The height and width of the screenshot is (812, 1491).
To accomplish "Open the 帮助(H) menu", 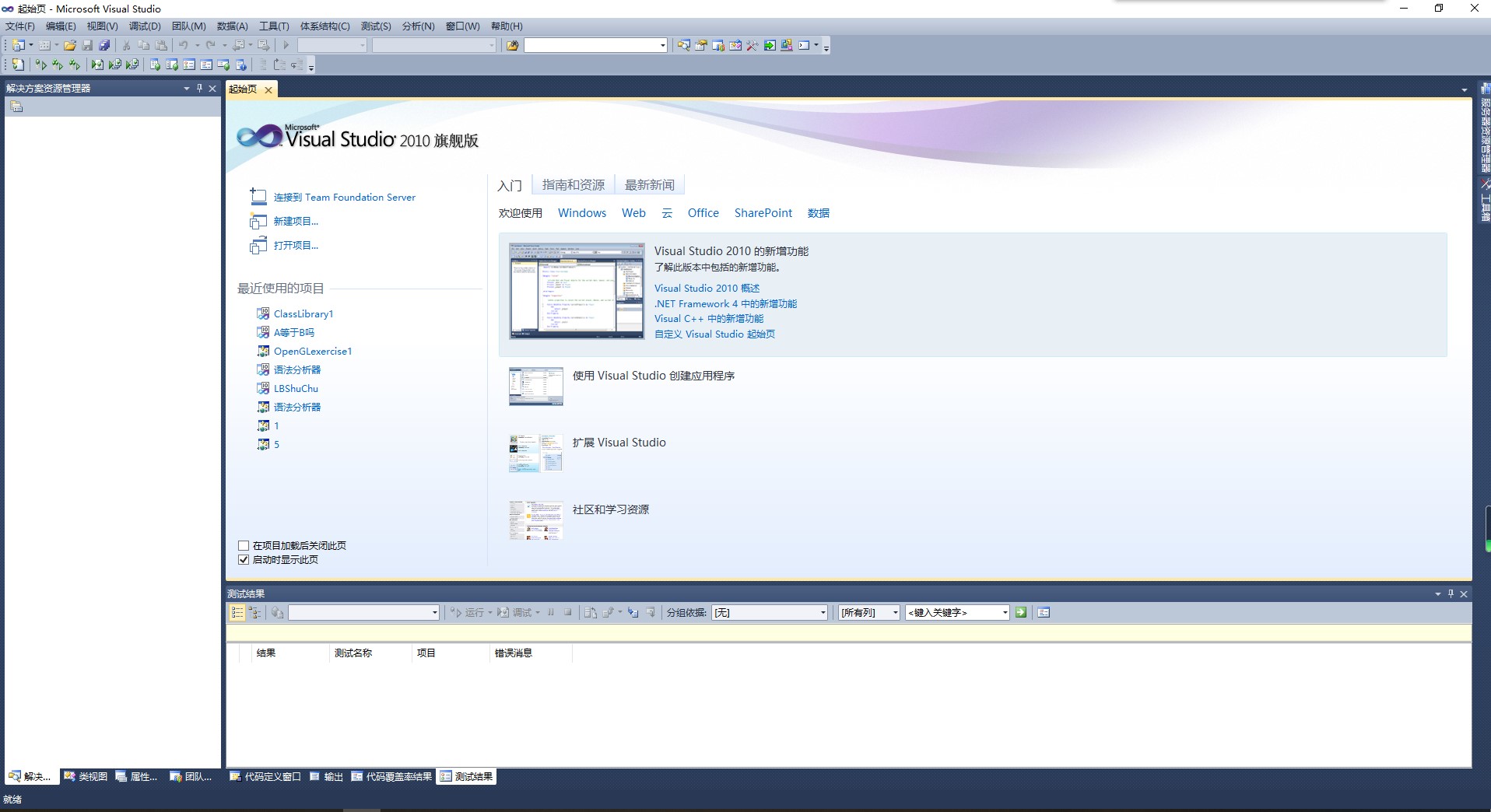I will click(x=507, y=26).
